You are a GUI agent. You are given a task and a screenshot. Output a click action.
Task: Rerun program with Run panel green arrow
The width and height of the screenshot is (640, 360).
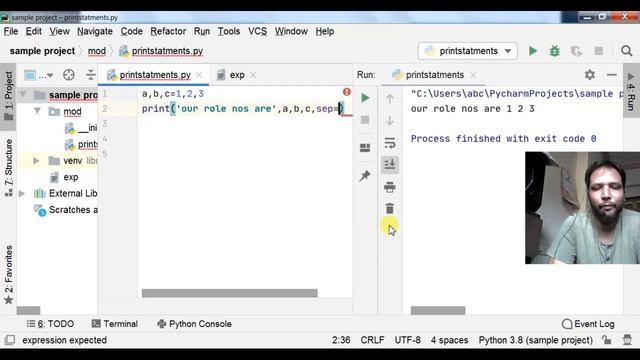tap(365, 98)
